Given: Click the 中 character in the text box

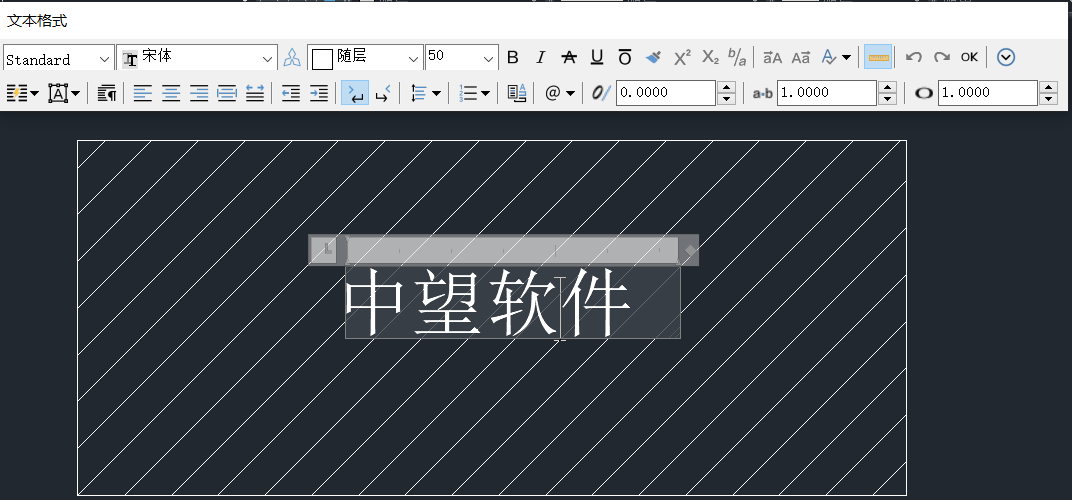Looking at the screenshot, I should (x=373, y=302).
